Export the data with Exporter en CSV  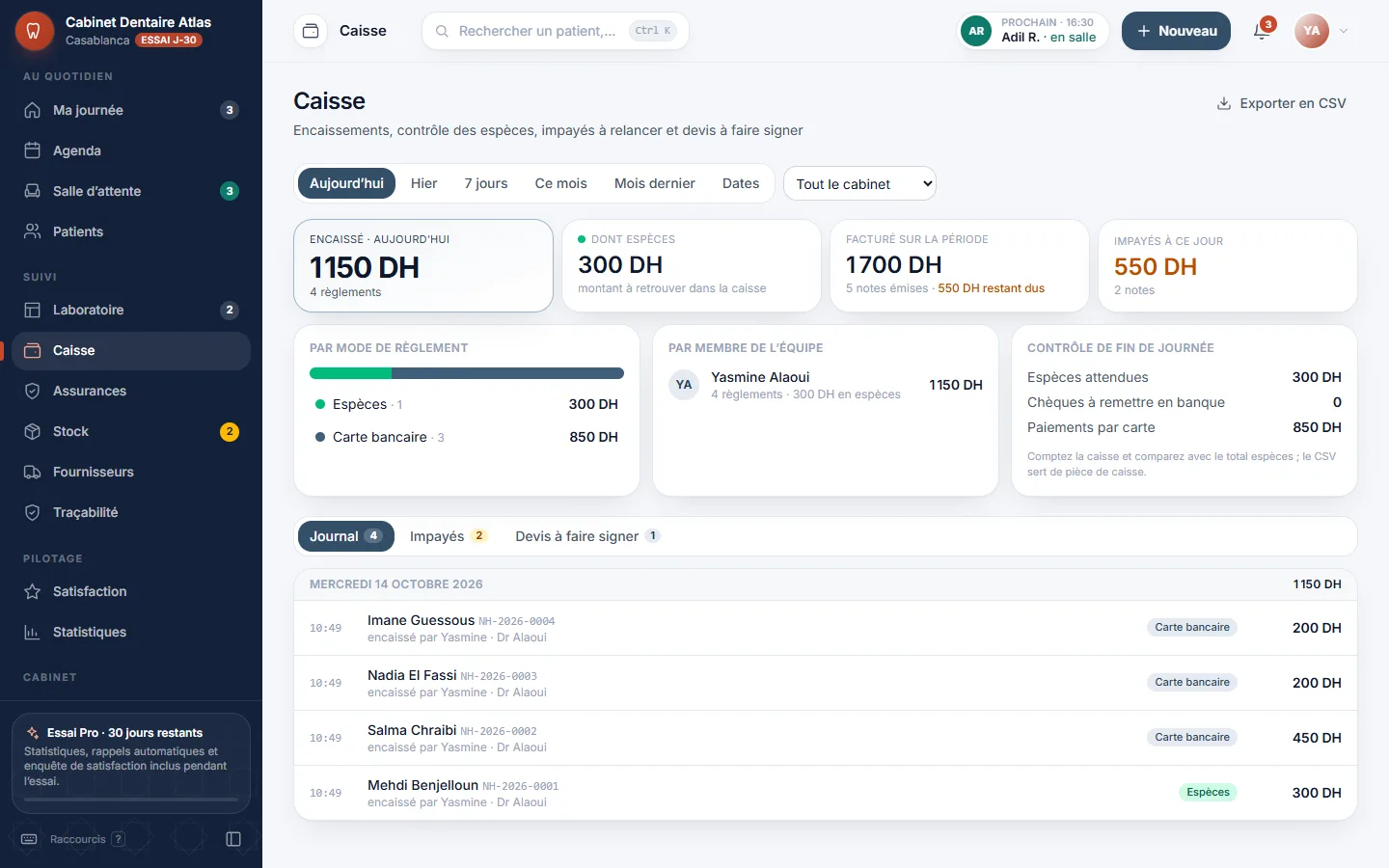pyautogui.click(x=1281, y=103)
